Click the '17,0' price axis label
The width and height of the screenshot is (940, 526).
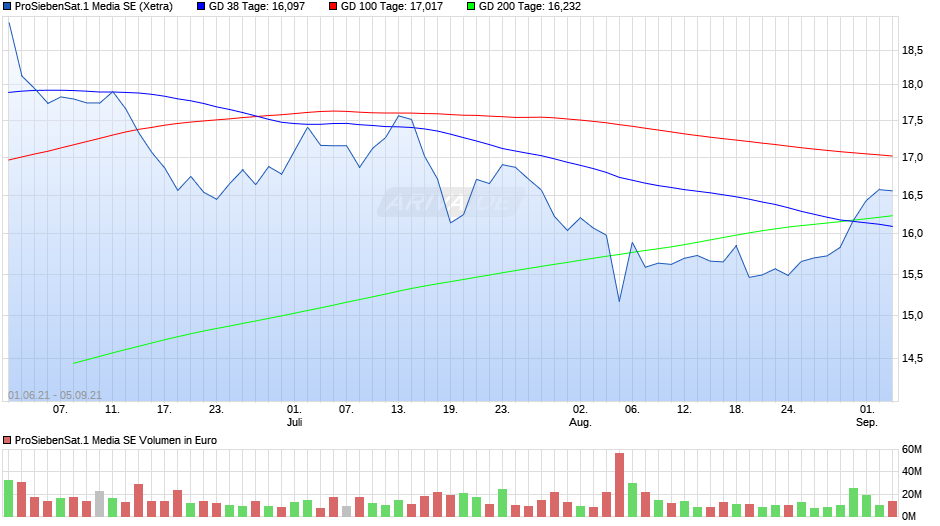click(912, 158)
